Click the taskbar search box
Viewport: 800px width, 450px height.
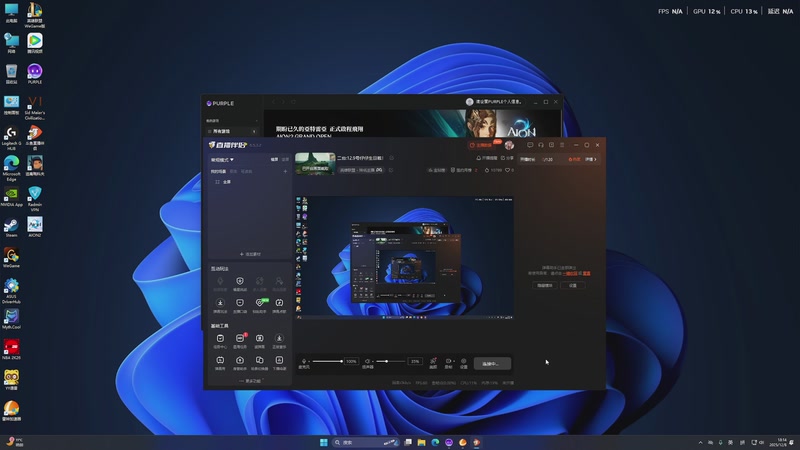(365, 442)
